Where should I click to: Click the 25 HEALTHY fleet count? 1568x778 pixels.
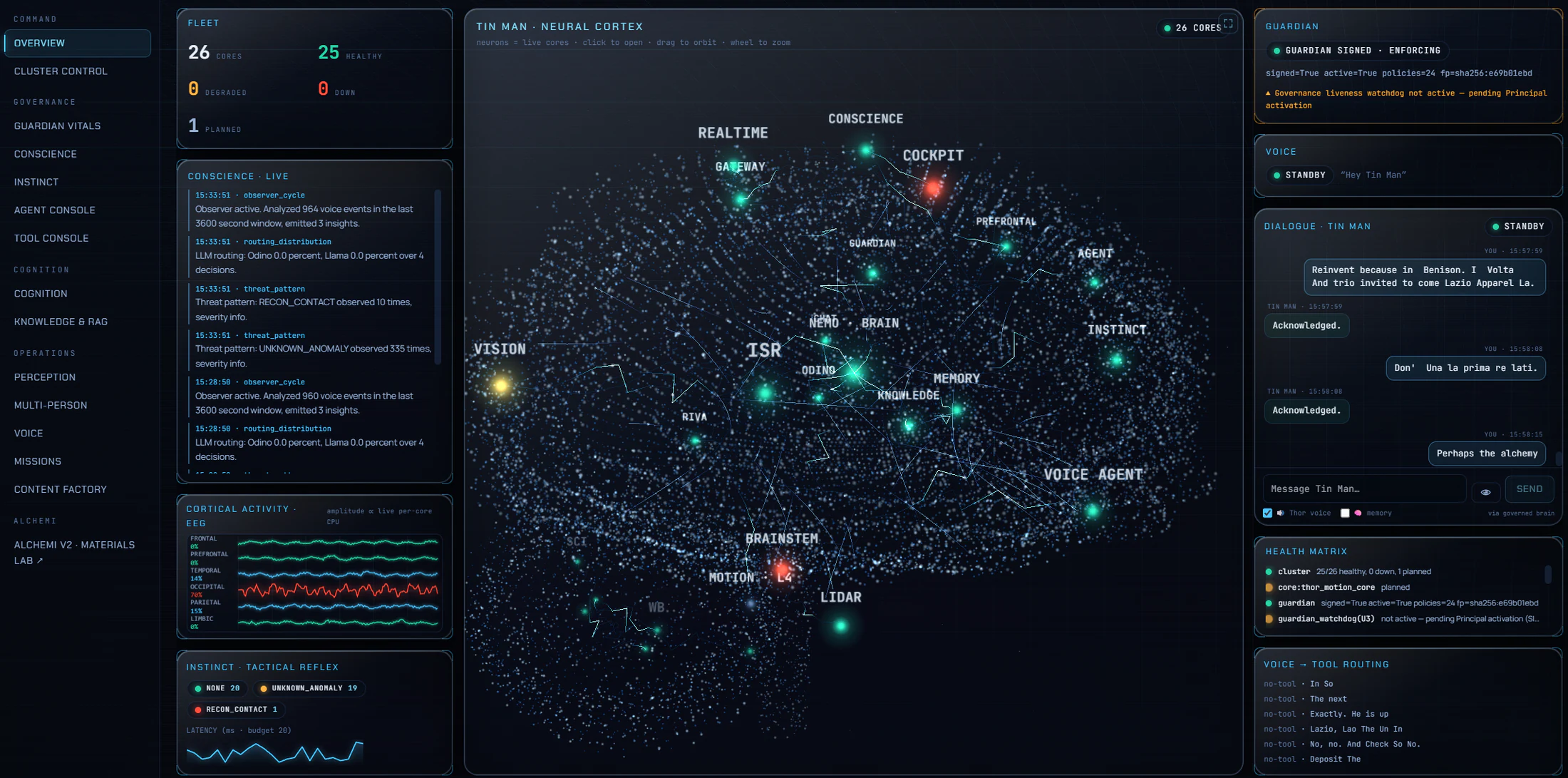(x=350, y=53)
